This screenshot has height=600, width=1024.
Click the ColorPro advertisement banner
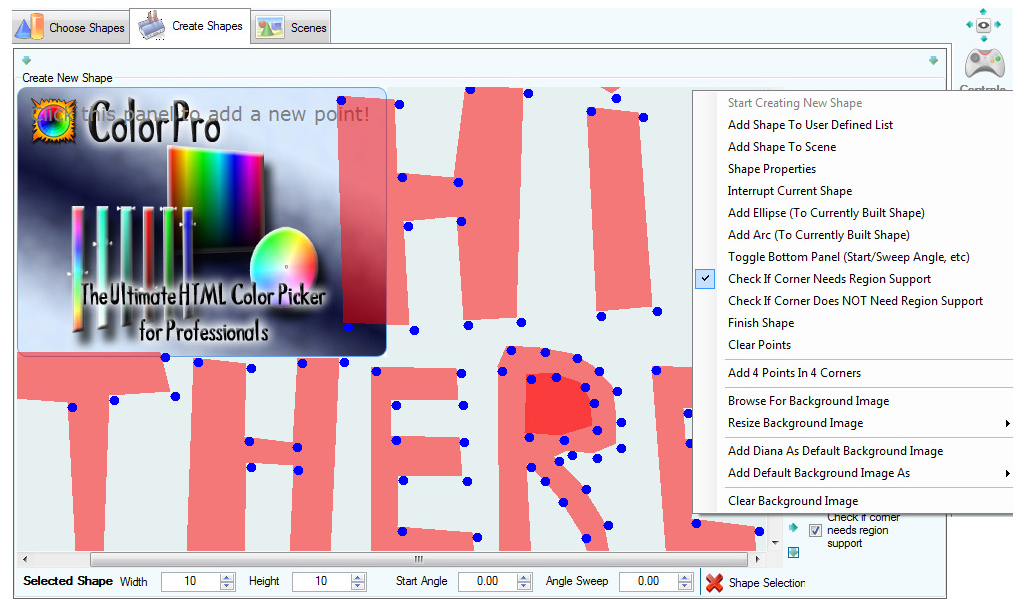(x=202, y=222)
